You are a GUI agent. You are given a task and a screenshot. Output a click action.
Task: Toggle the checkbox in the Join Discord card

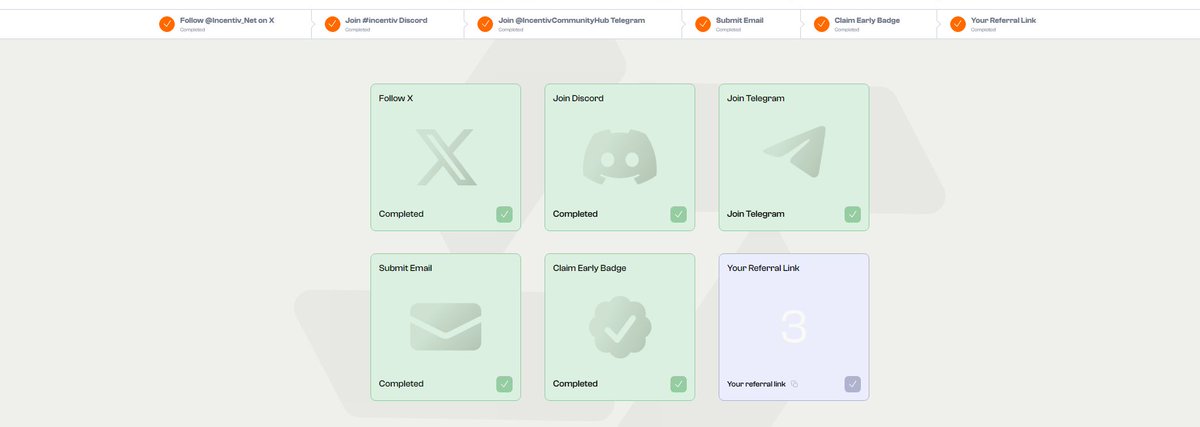click(x=678, y=214)
